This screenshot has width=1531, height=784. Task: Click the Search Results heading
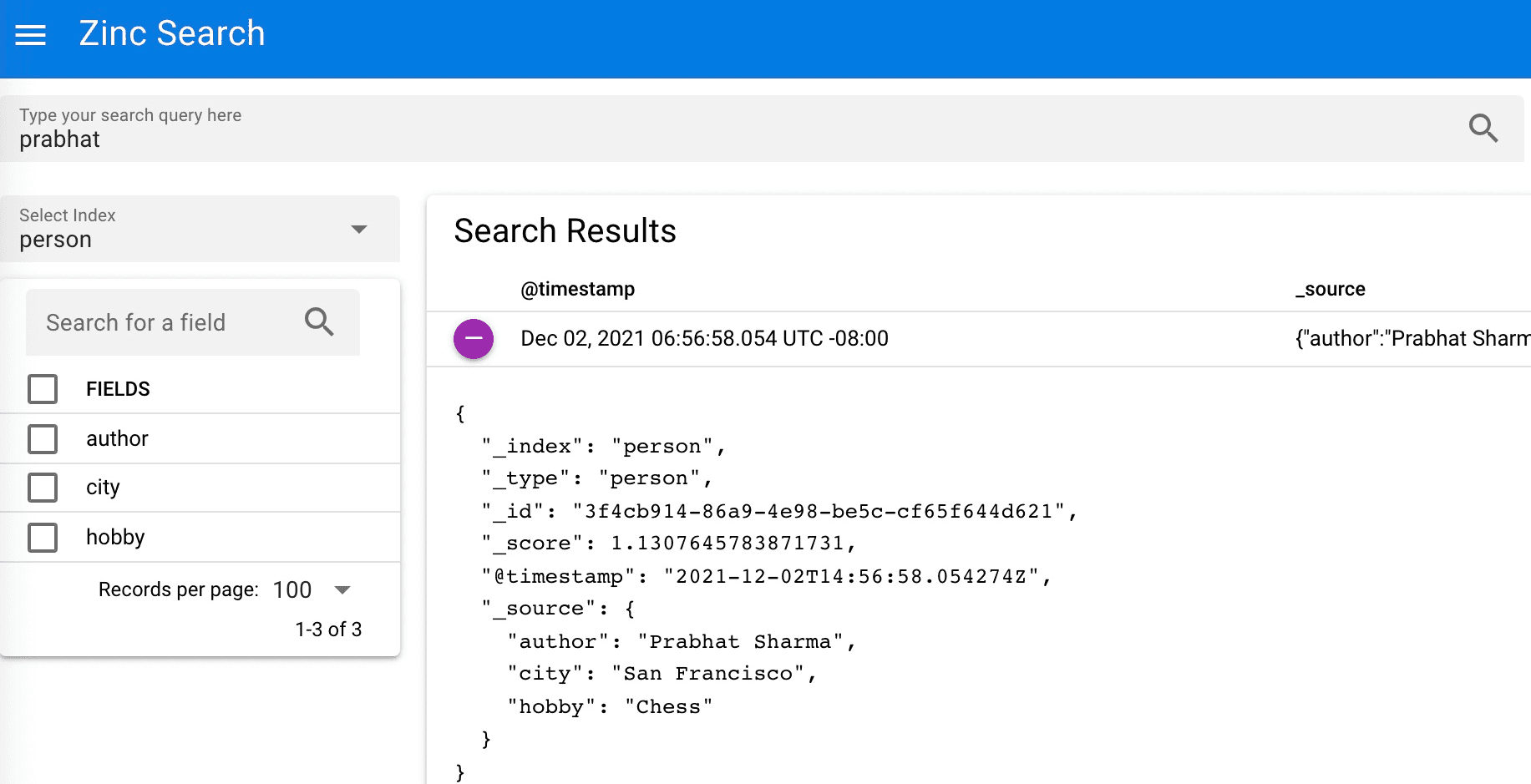point(565,231)
